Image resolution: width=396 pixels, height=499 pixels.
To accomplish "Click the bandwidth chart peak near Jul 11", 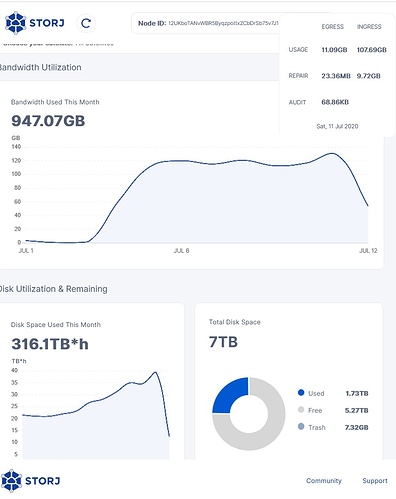I will (332, 153).
